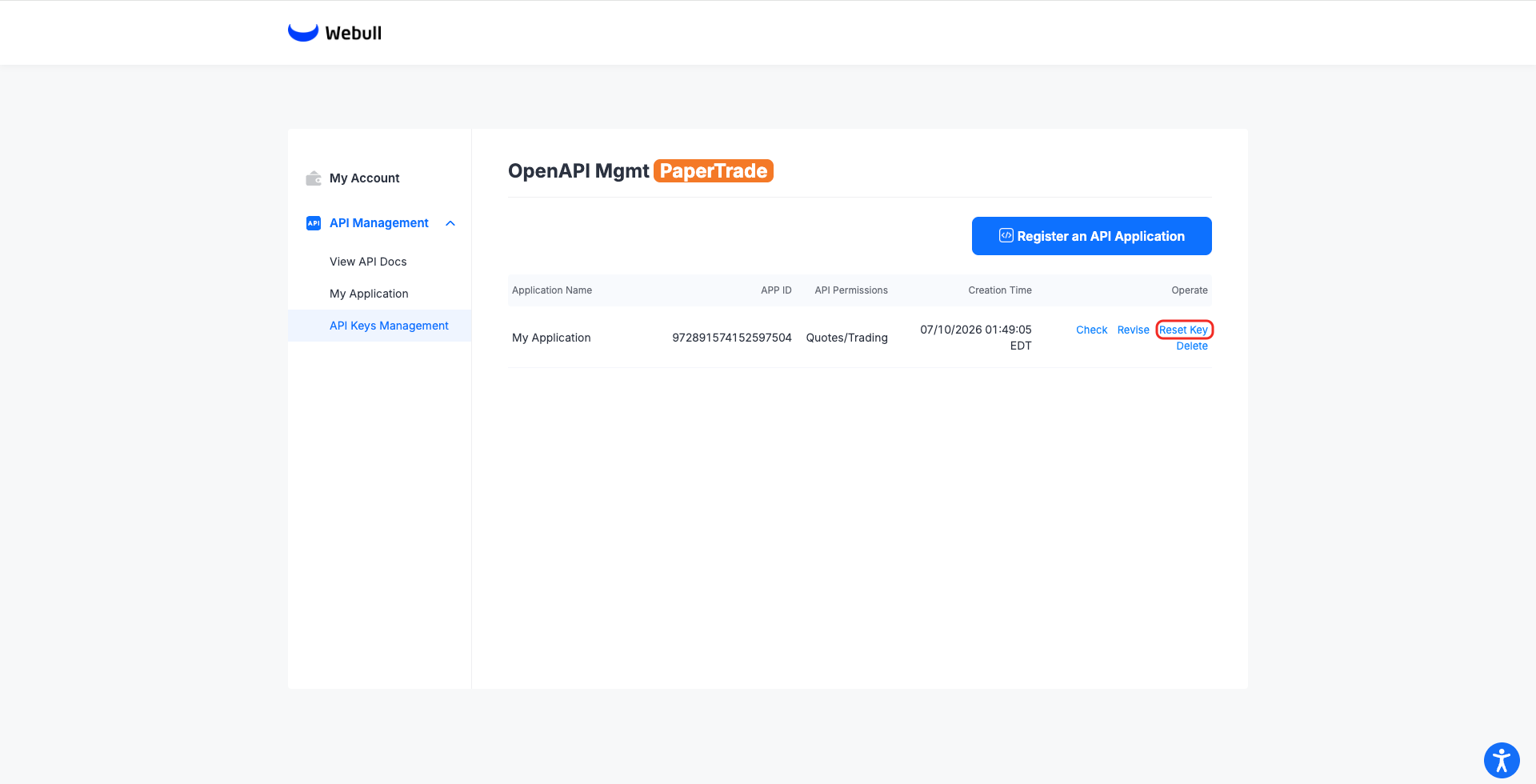Select My Application name cell in table
1536x784 pixels.
pos(551,338)
